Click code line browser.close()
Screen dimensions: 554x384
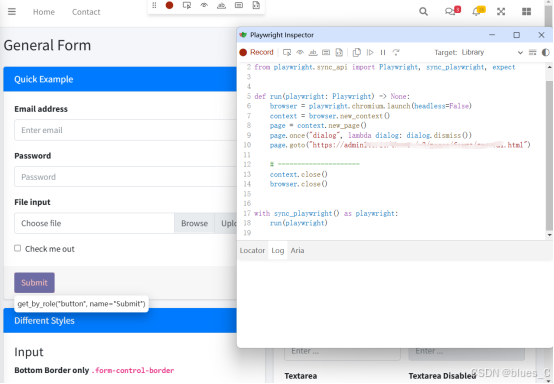299,184
